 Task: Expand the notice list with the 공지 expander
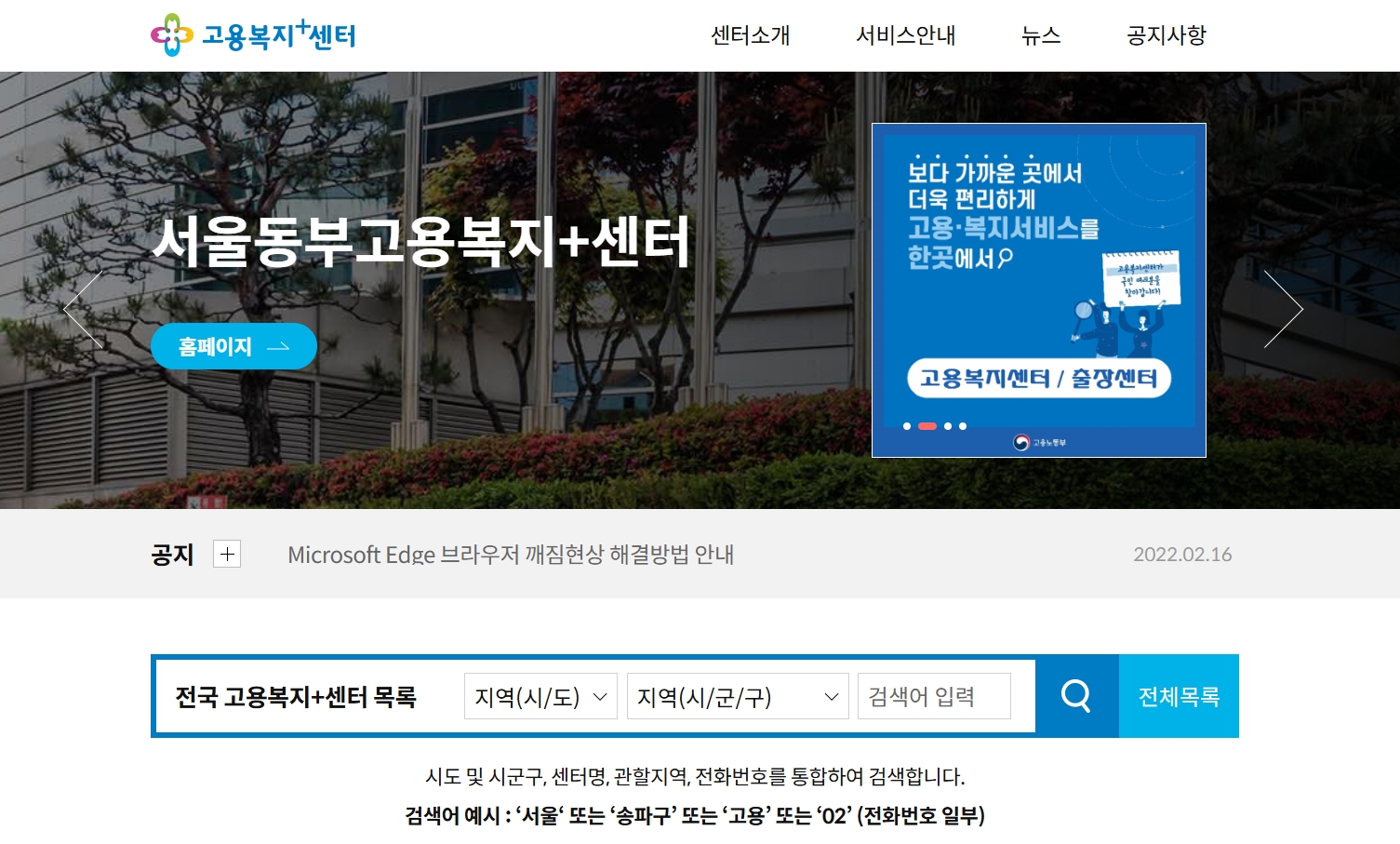[x=225, y=554]
